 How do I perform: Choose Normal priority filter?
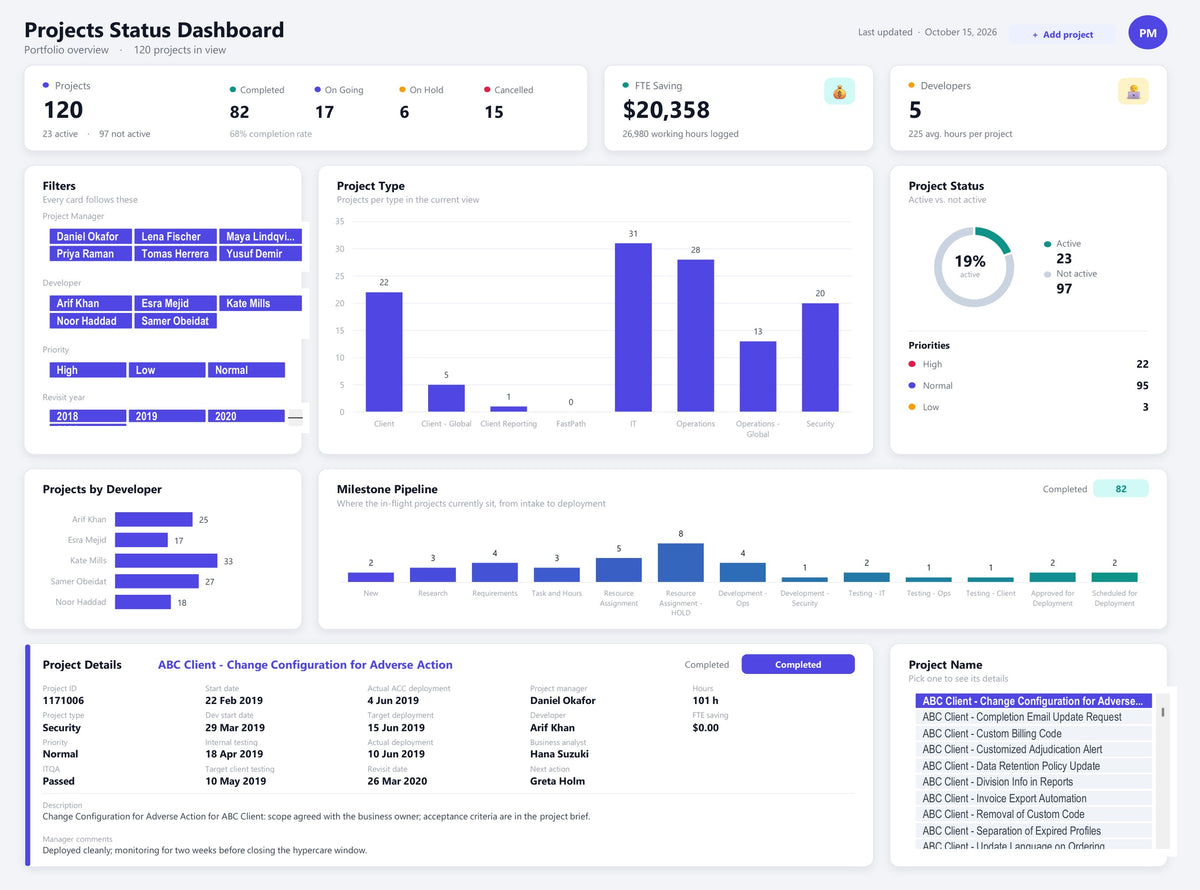point(246,370)
